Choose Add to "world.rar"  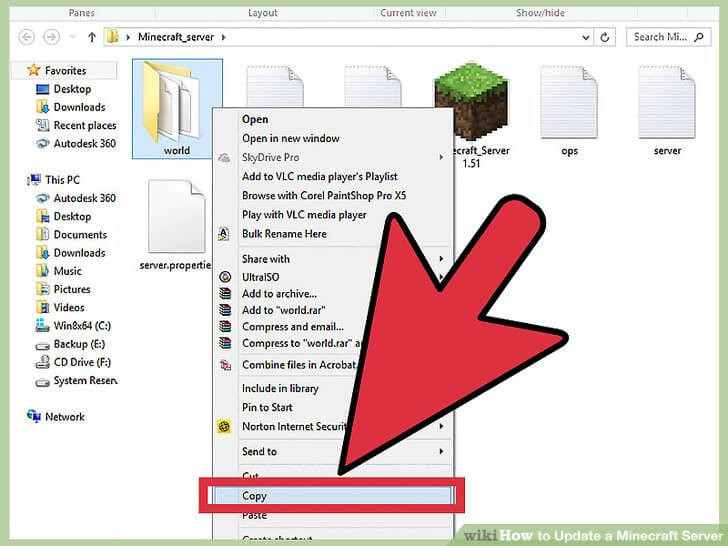point(284,310)
